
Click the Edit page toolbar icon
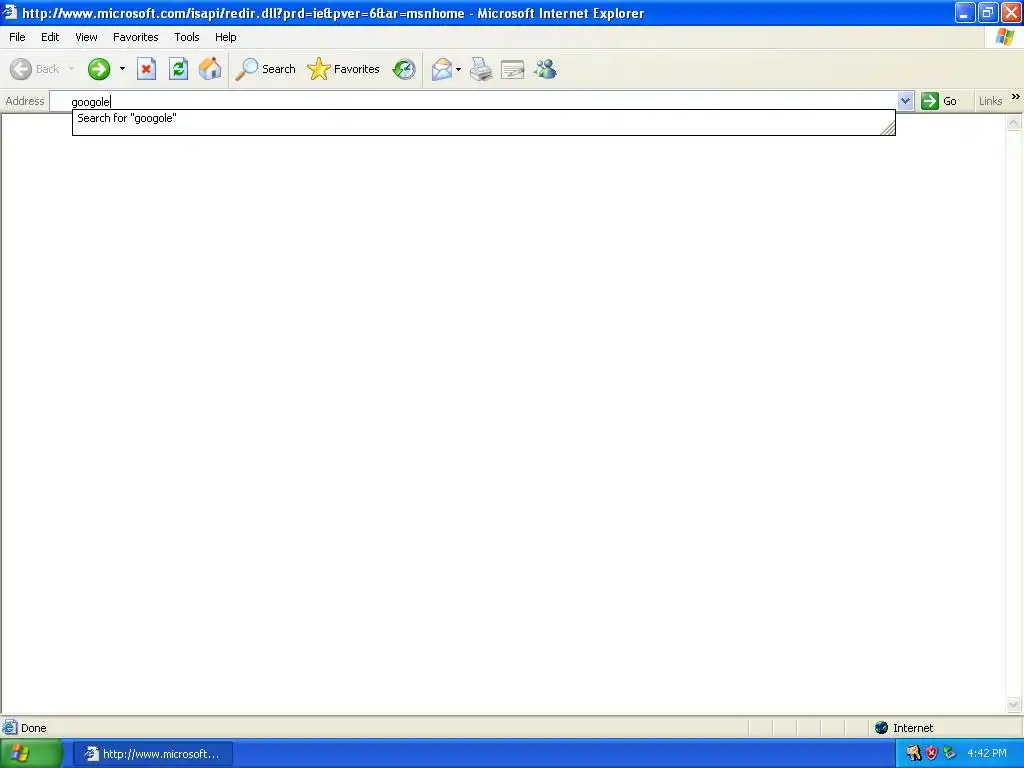coord(513,69)
